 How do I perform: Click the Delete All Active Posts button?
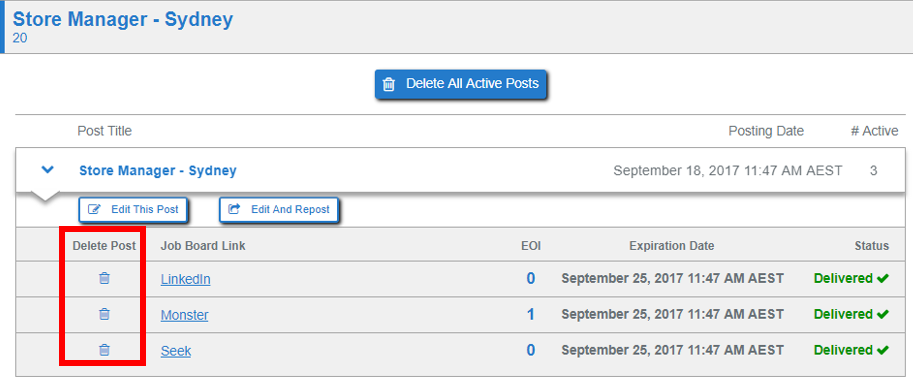tap(461, 84)
